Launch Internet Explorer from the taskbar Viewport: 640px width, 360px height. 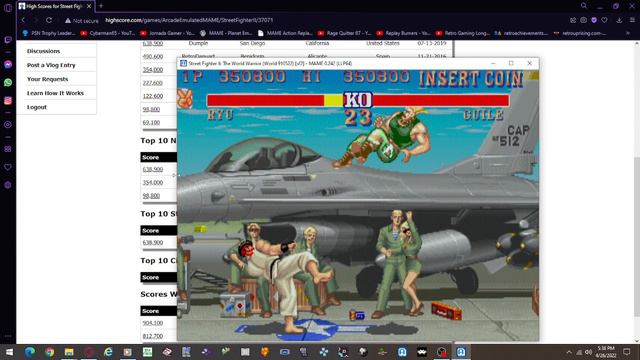[108, 352]
